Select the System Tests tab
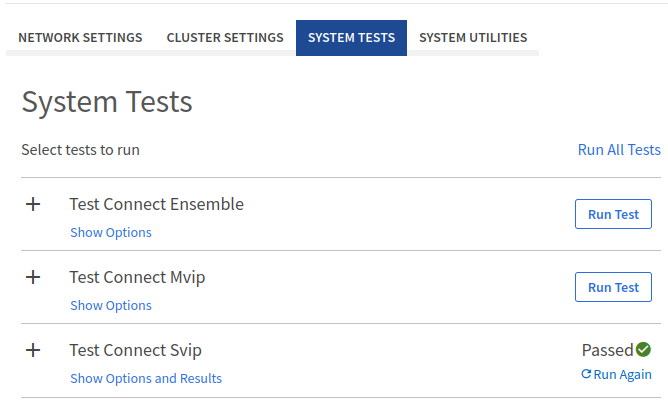 click(351, 38)
